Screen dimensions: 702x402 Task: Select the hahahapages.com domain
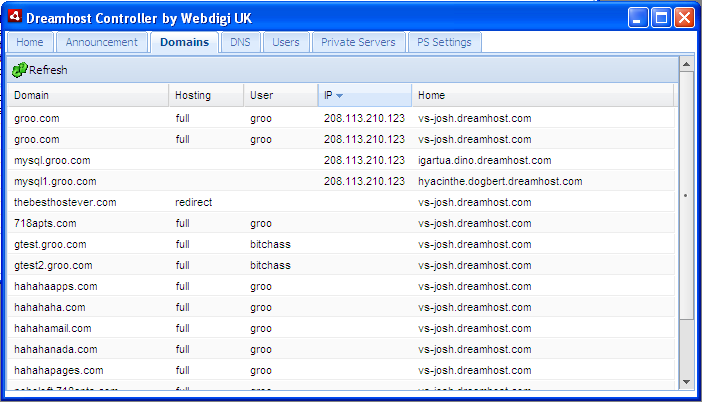coord(59,371)
